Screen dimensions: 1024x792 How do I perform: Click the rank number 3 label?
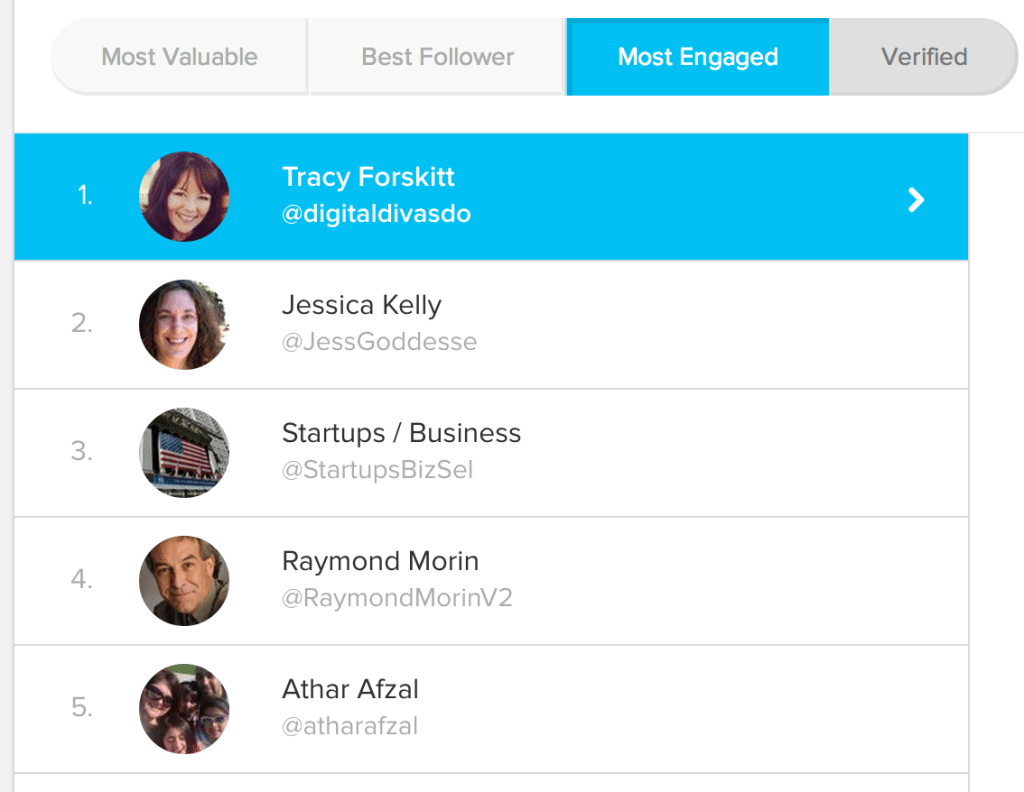81,452
